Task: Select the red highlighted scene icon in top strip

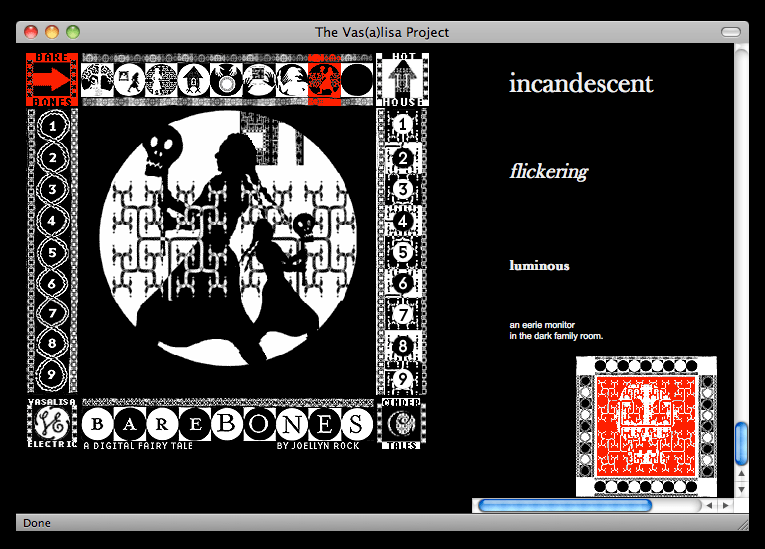Action: [x=325, y=81]
